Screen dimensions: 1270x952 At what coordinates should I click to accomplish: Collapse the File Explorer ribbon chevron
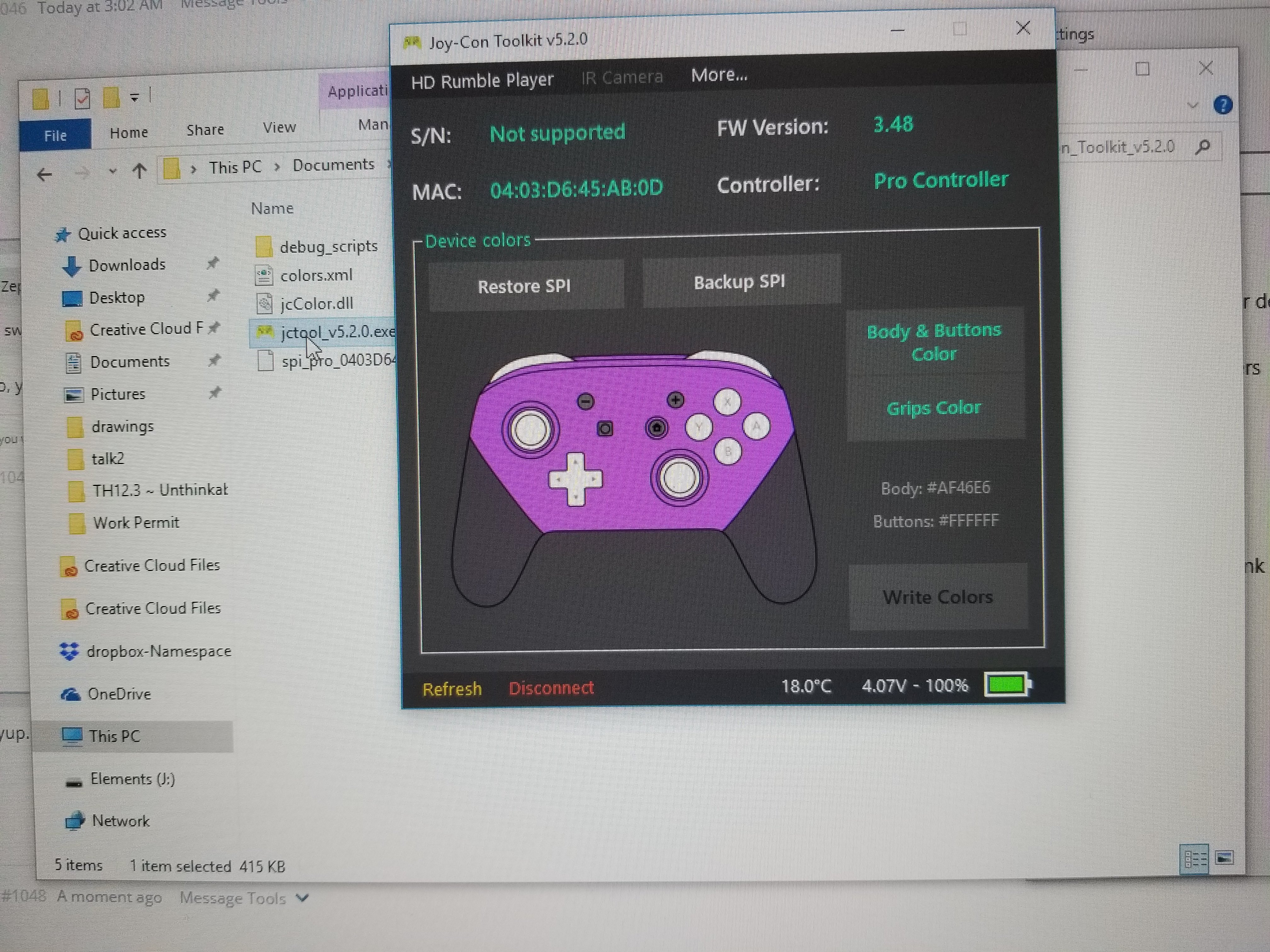coord(1193,105)
